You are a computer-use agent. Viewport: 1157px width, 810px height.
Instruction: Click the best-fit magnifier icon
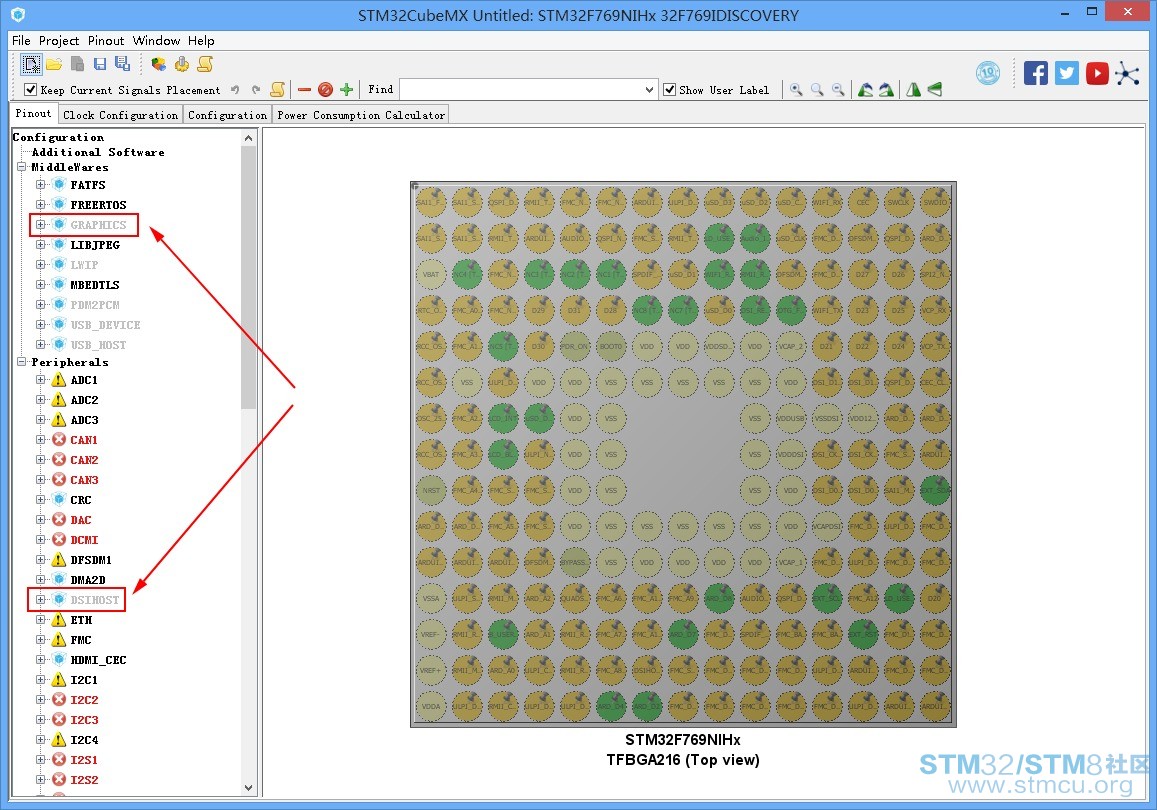click(x=817, y=90)
